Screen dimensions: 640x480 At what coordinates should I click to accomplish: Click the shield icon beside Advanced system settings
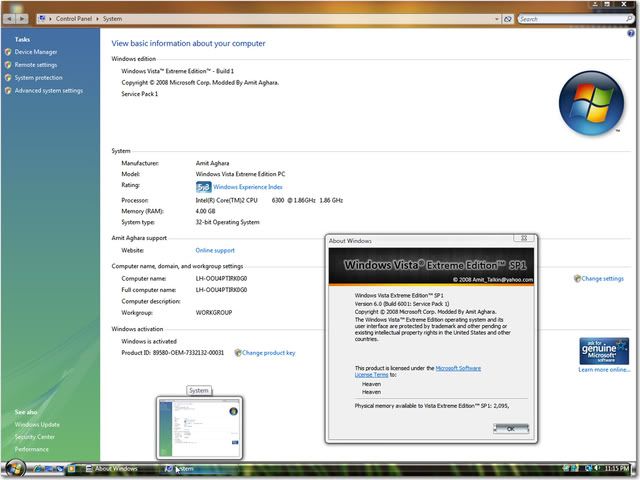pyautogui.click(x=8, y=91)
